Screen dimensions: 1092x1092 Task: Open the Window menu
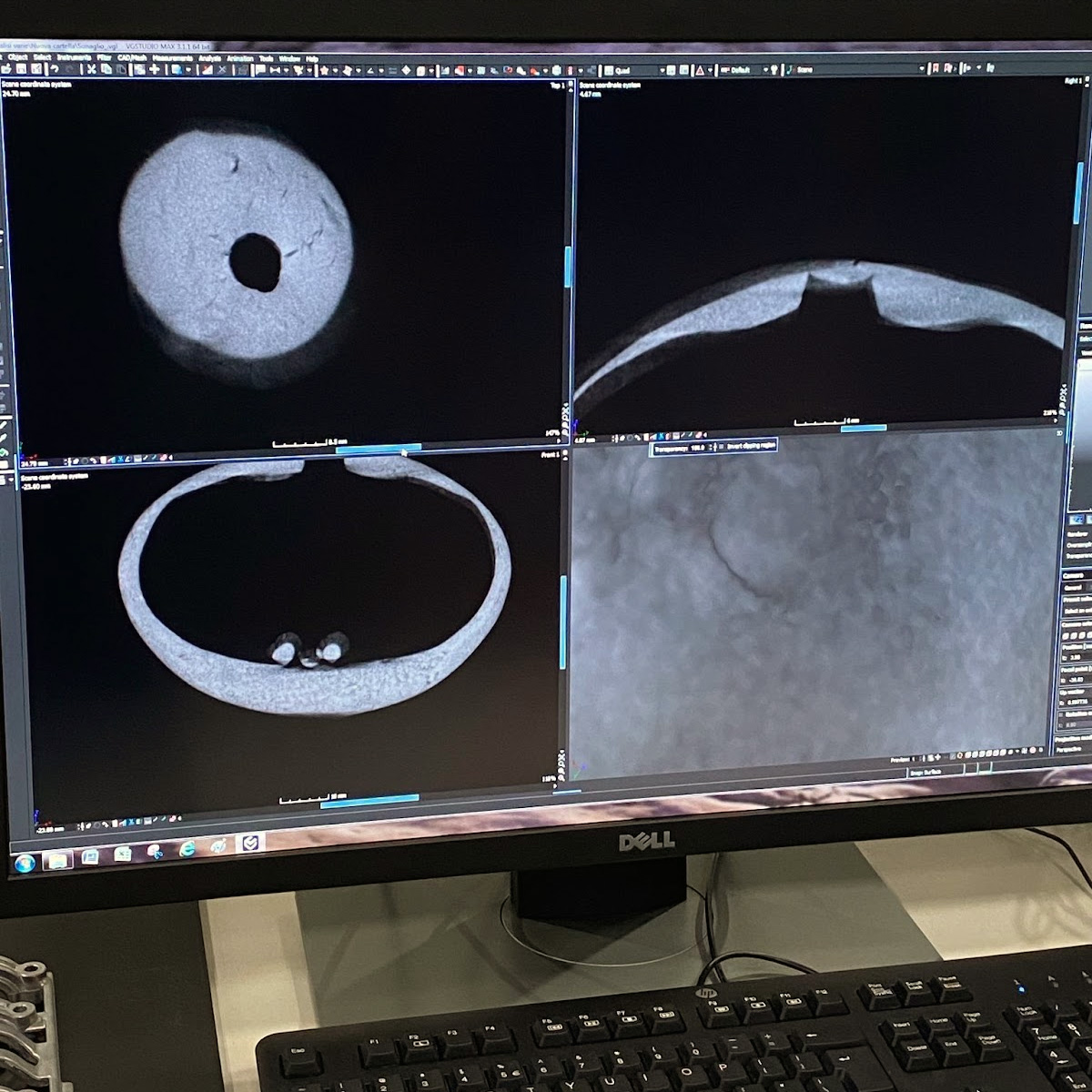289,58
